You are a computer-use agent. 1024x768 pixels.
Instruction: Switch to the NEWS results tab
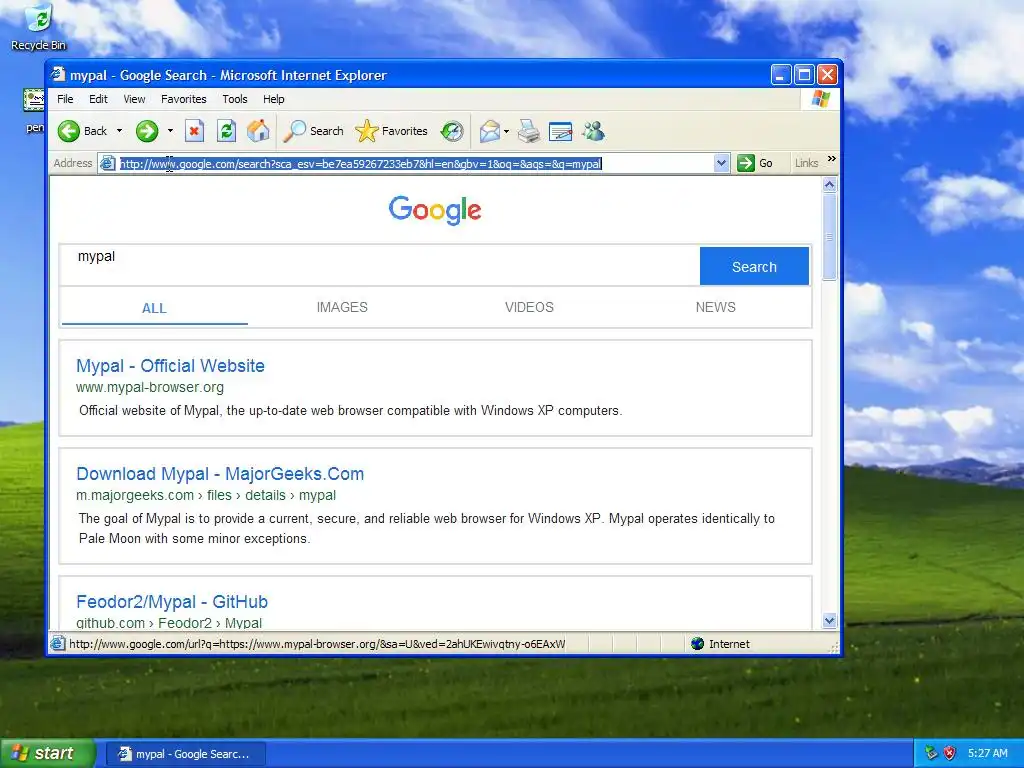click(715, 307)
